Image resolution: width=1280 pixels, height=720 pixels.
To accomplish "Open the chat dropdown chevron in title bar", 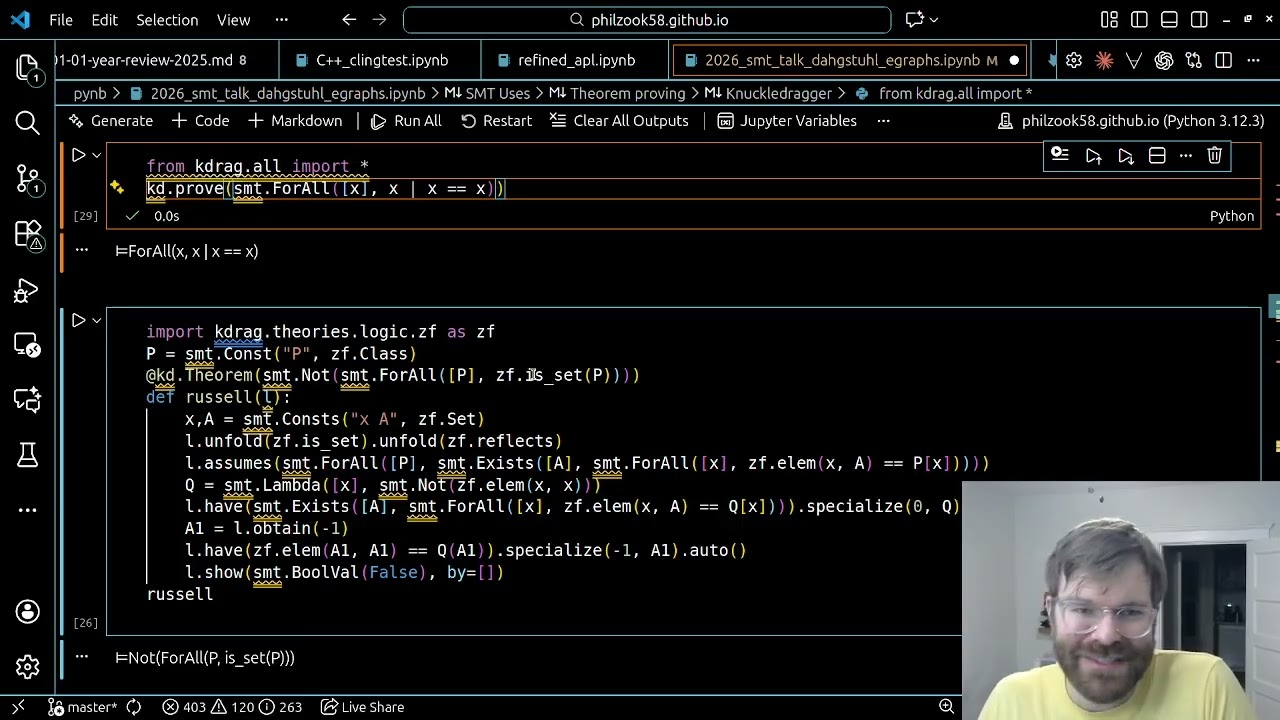I will (x=934, y=19).
